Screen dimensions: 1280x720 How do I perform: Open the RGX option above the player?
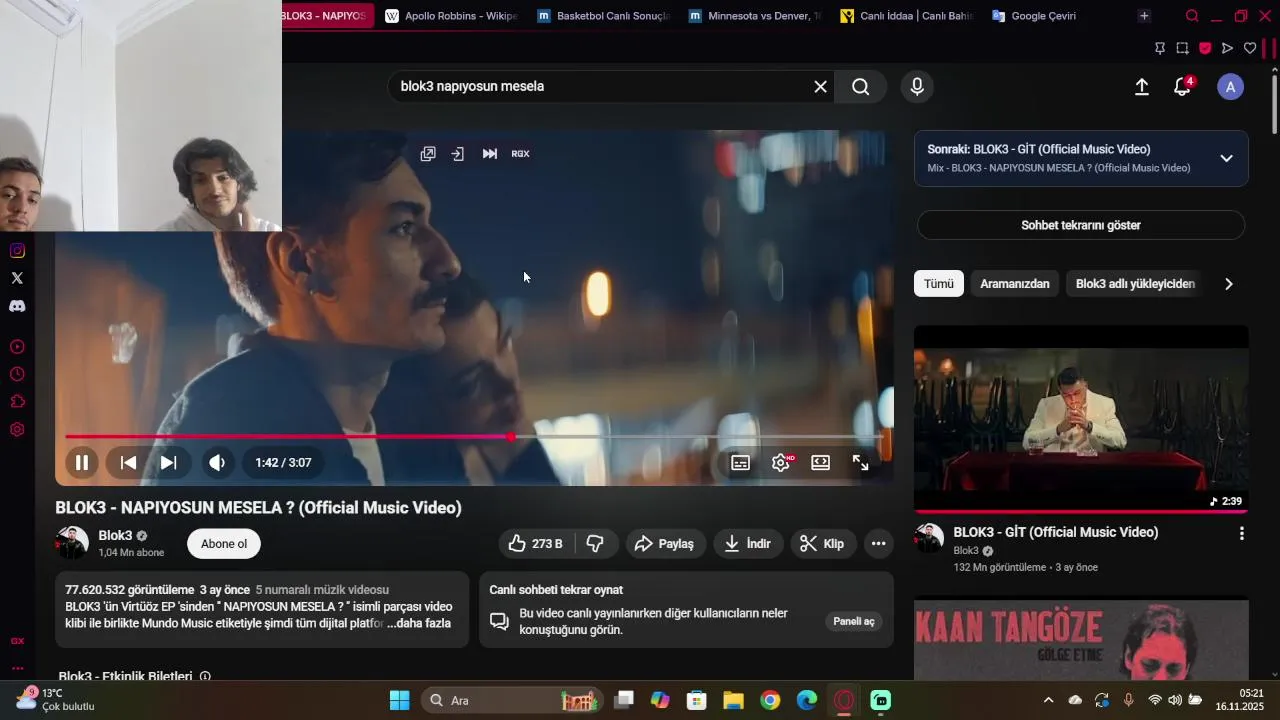(x=520, y=154)
